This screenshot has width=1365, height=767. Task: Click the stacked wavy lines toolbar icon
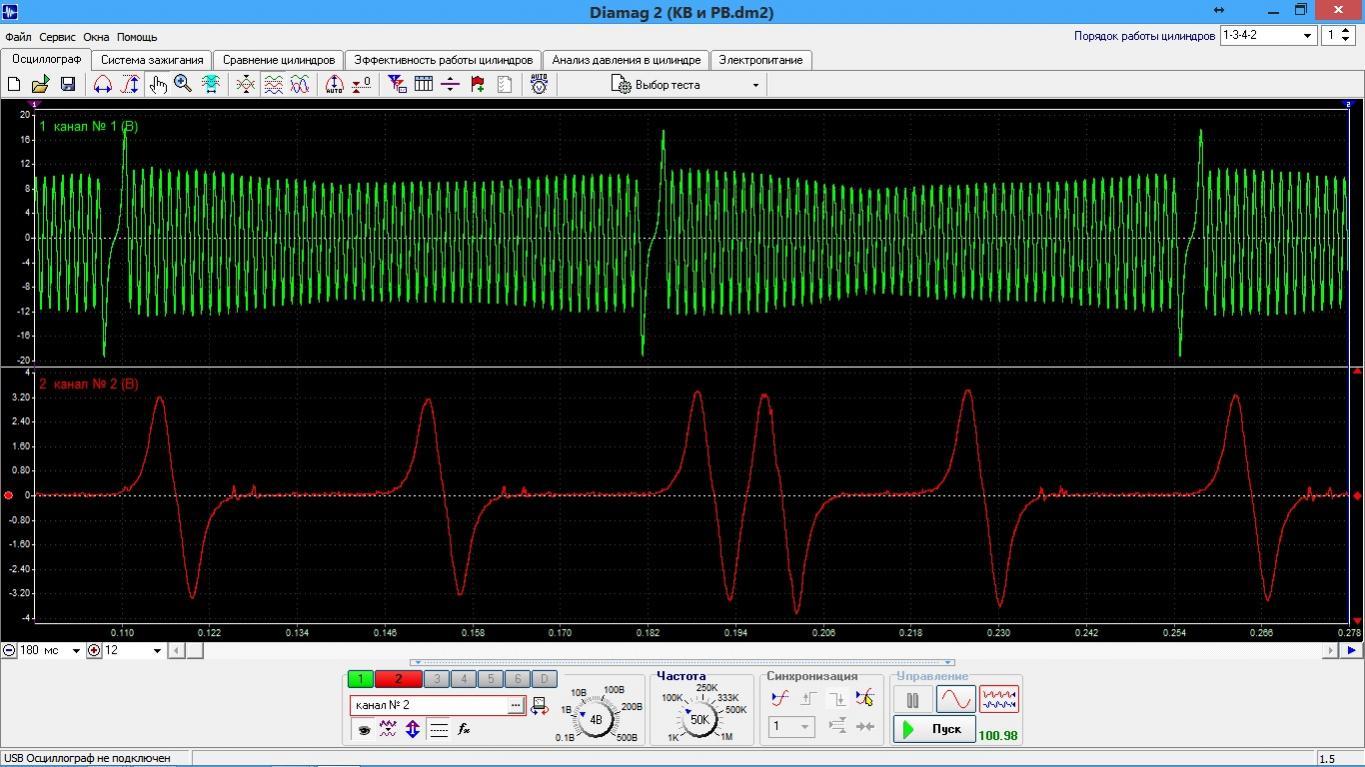[x=273, y=85]
